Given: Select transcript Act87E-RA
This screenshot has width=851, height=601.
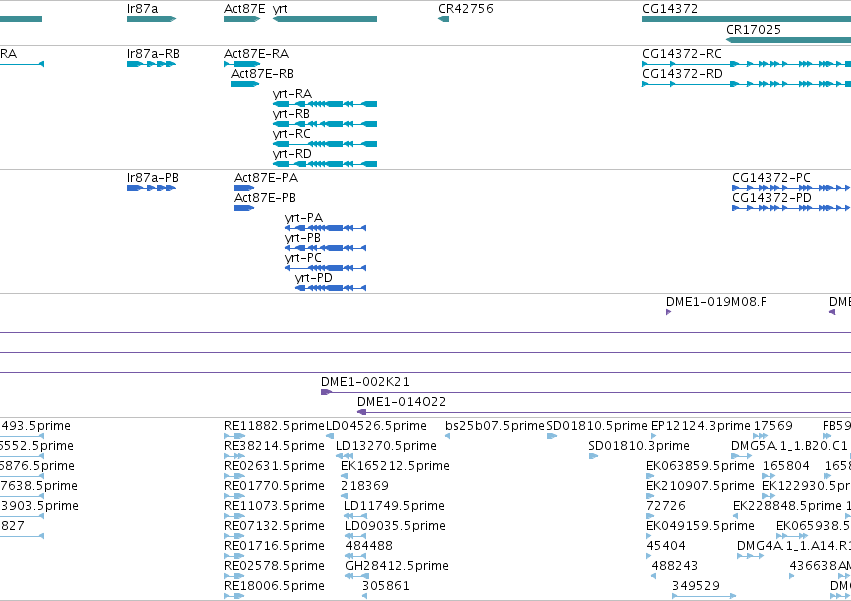Looking at the screenshot, I should (x=242, y=64).
